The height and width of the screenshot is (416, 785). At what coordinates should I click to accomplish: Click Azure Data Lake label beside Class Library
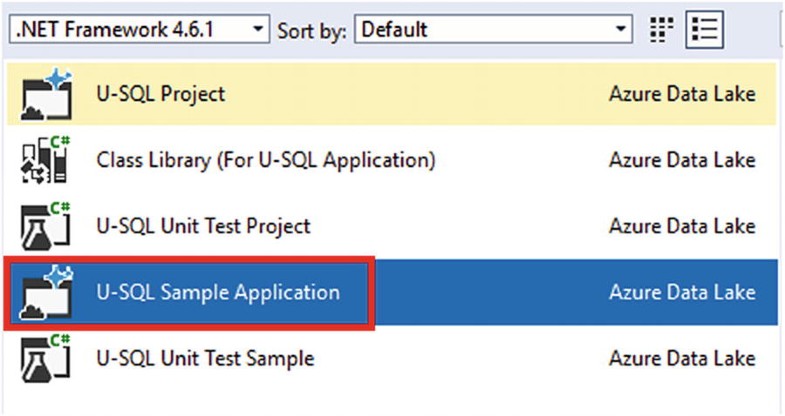coord(682,160)
